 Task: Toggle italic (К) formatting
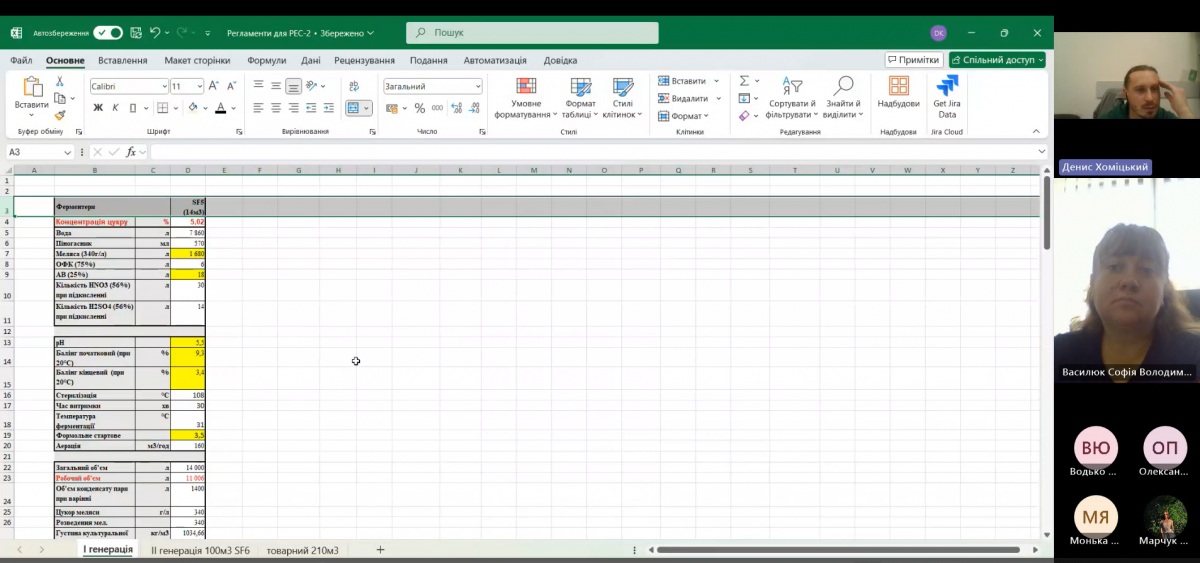tap(115, 108)
